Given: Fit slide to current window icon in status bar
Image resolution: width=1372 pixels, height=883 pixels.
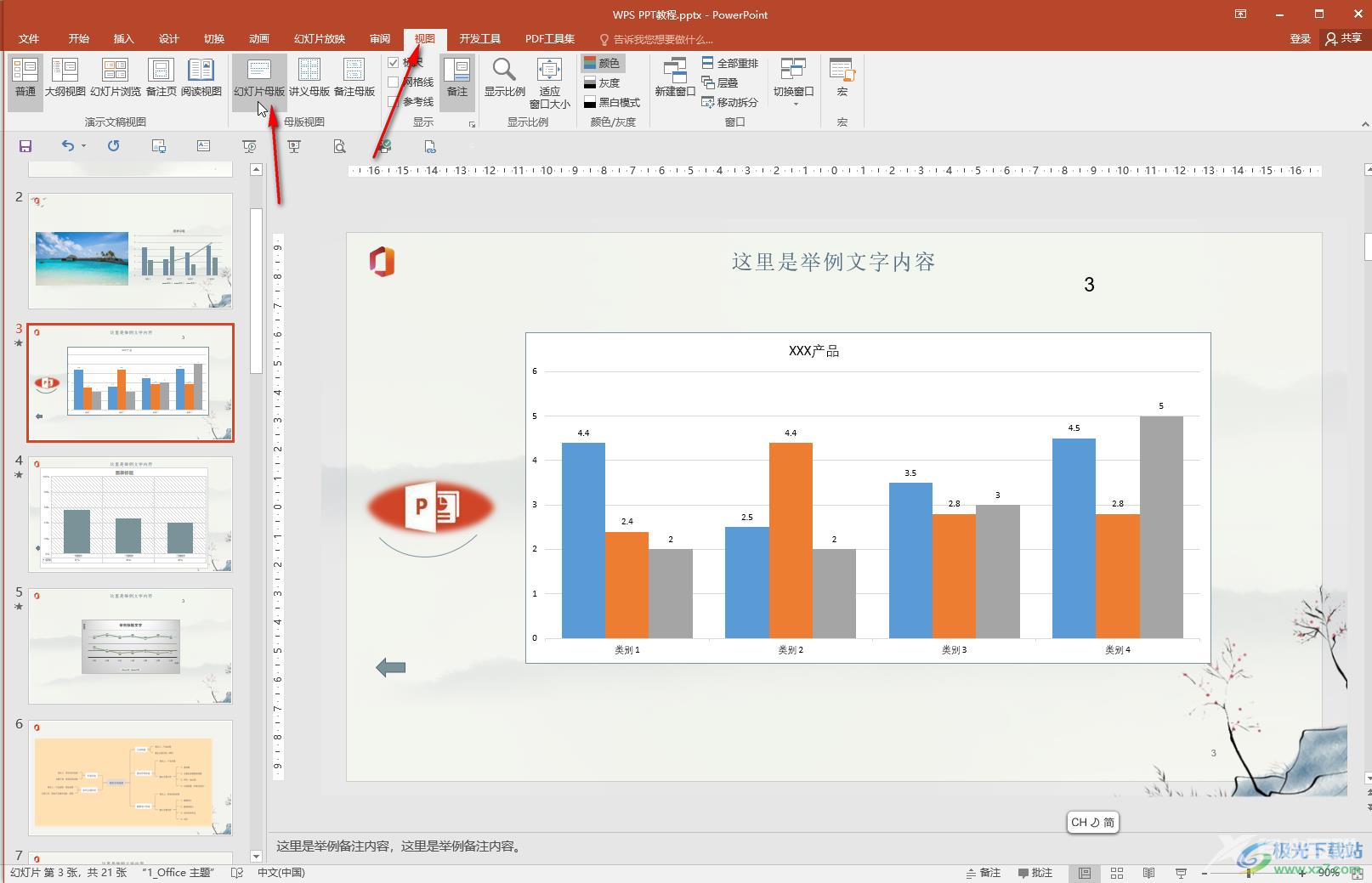Looking at the screenshot, I should click(1357, 873).
